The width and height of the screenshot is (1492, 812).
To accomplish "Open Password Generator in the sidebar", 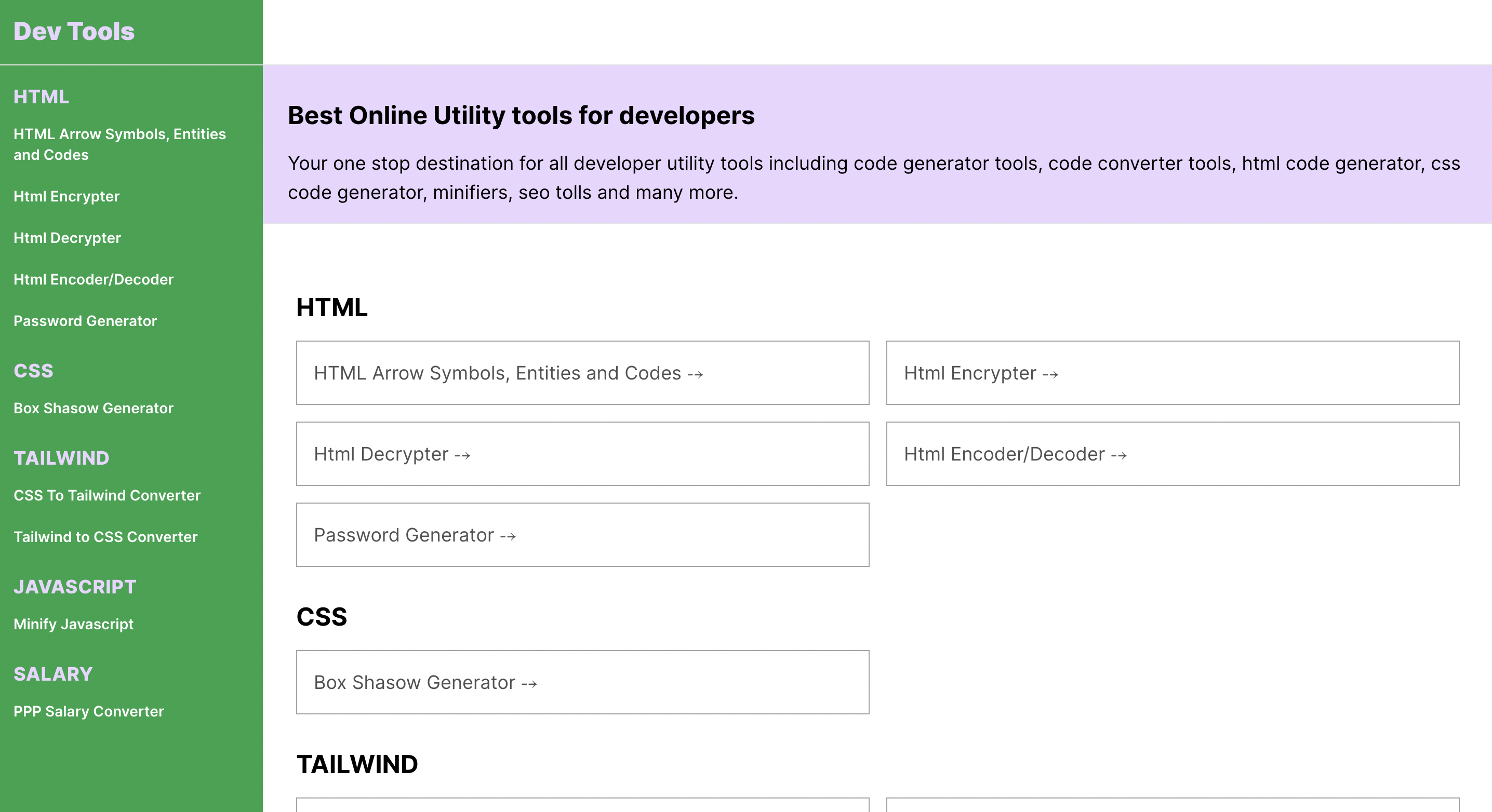I will (x=85, y=321).
